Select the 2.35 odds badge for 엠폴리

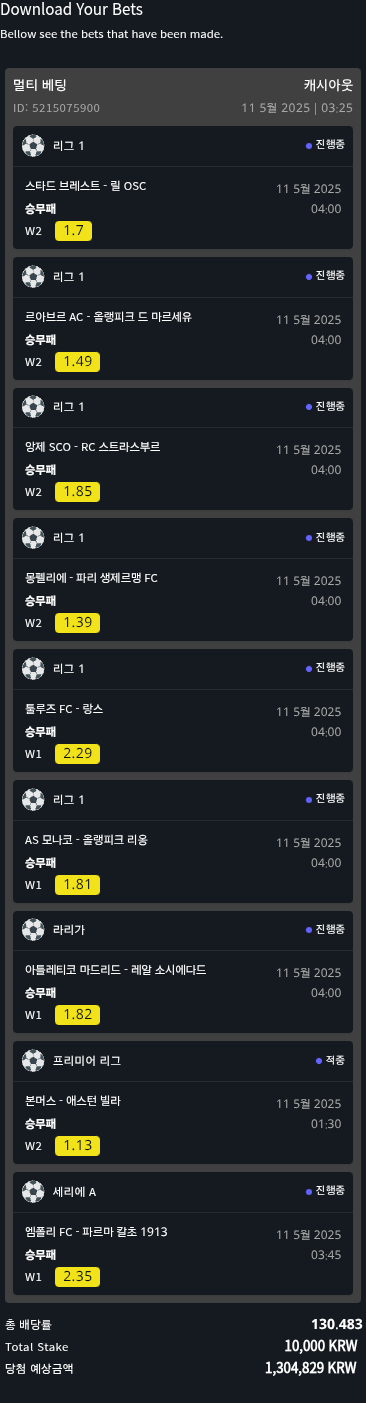tap(77, 1276)
